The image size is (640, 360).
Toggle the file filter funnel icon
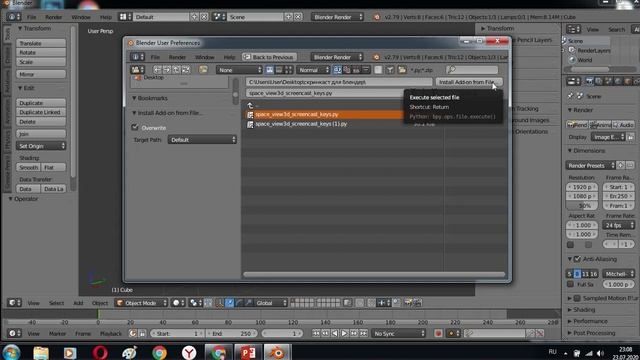coord(390,70)
